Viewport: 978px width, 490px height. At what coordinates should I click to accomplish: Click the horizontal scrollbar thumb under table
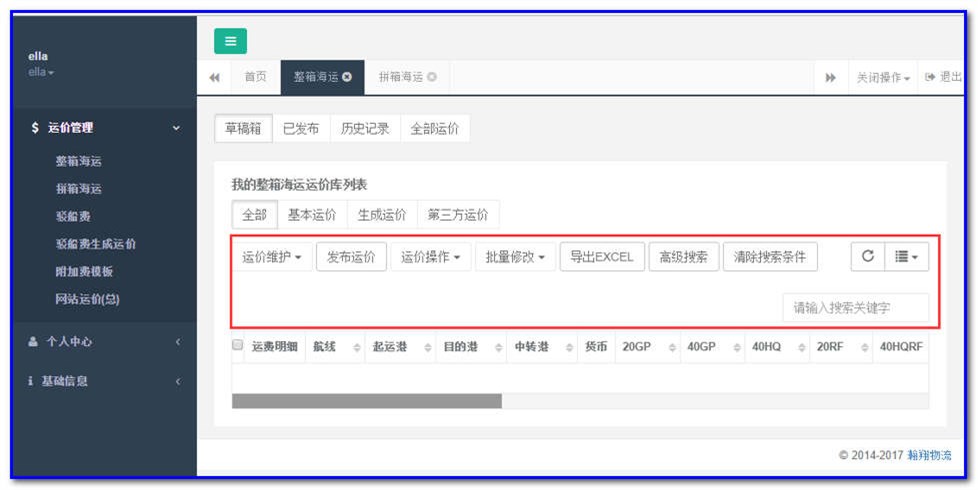click(x=367, y=401)
